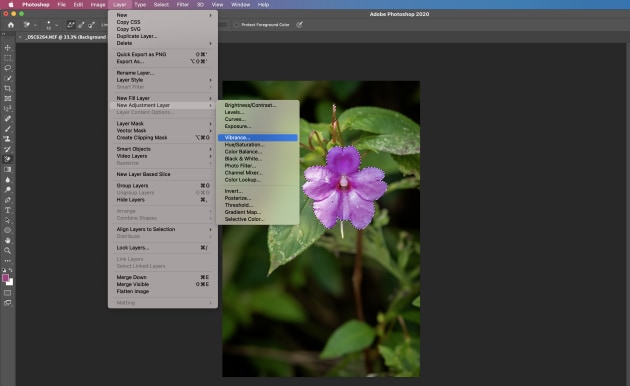Select the Move tool
The width and height of the screenshot is (630, 386).
coord(8,48)
